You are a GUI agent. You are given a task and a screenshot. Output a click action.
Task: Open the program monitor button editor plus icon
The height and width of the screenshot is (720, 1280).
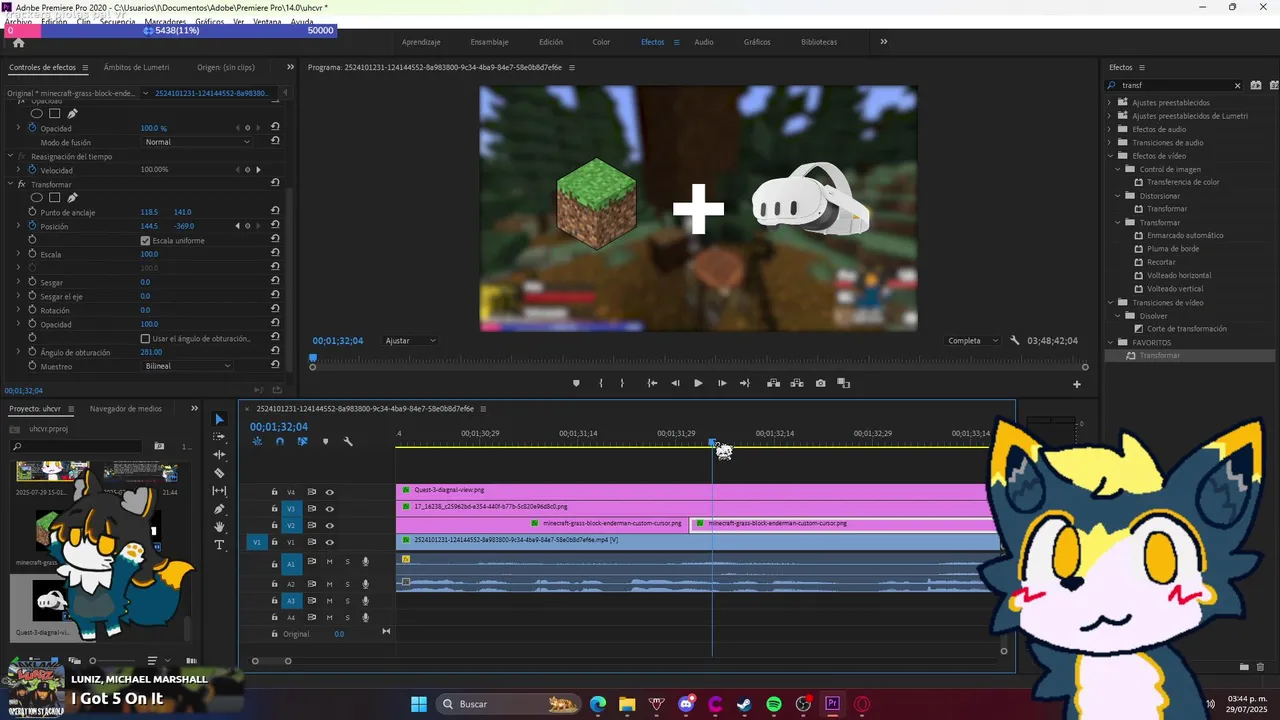coord(1077,384)
